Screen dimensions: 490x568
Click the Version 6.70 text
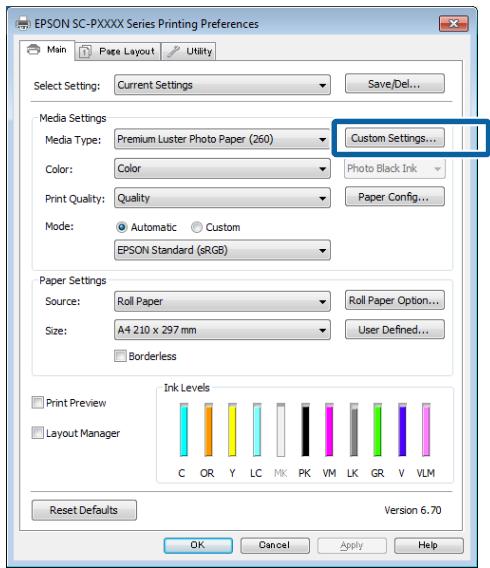412,510
